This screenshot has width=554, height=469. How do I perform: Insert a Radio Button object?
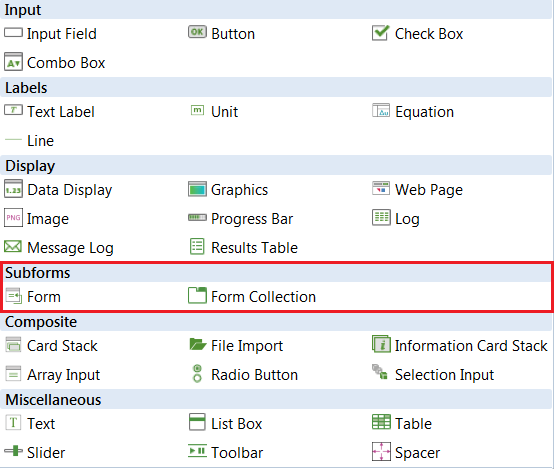click(x=243, y=375)
